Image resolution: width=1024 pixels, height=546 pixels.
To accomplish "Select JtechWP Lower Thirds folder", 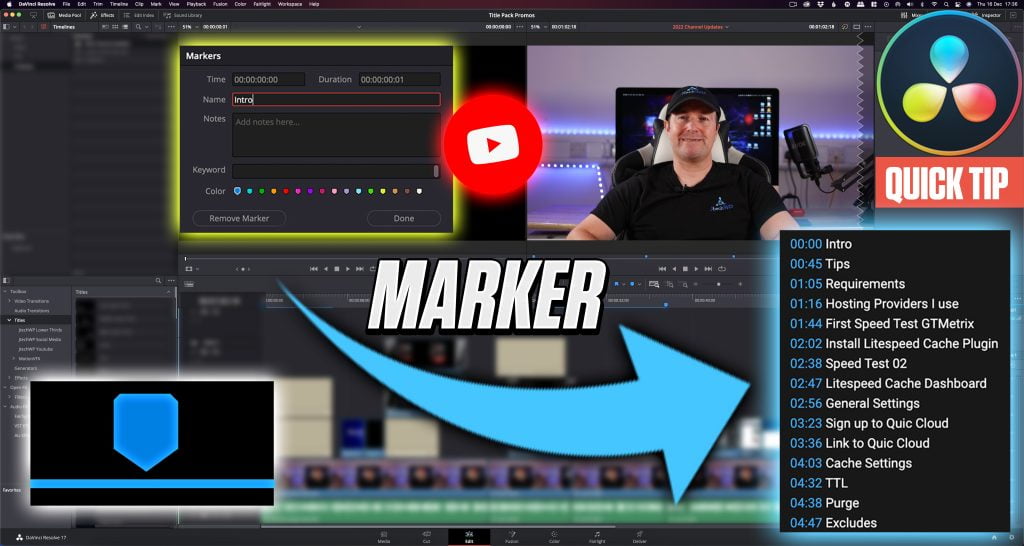I will [40, 330].
